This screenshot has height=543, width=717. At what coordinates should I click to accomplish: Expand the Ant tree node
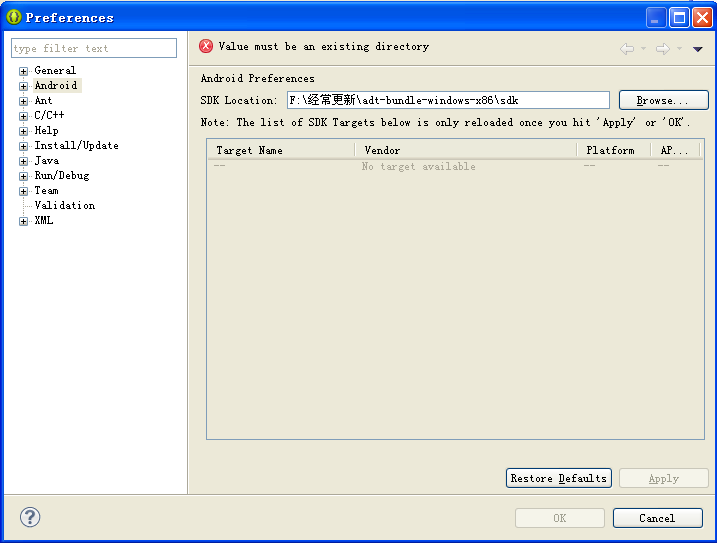click(x=23, y=101)
